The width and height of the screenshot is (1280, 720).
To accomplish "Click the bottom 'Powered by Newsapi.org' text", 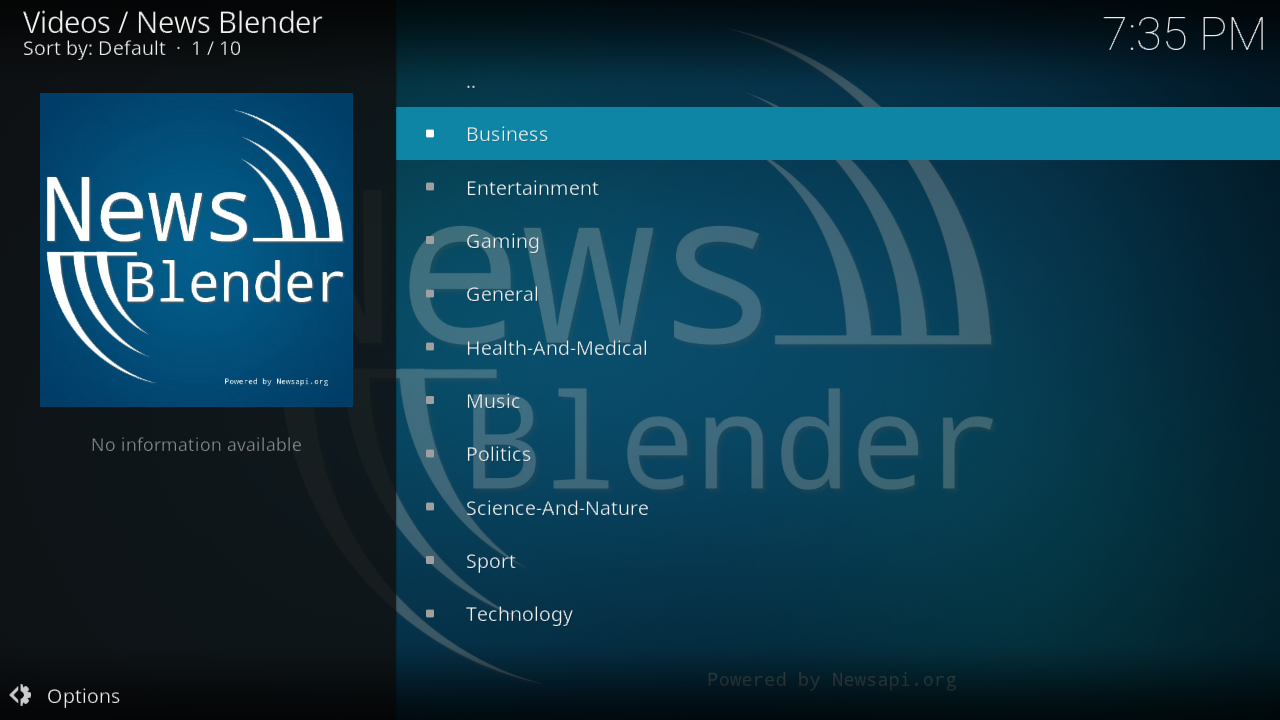I will (831, 680).
